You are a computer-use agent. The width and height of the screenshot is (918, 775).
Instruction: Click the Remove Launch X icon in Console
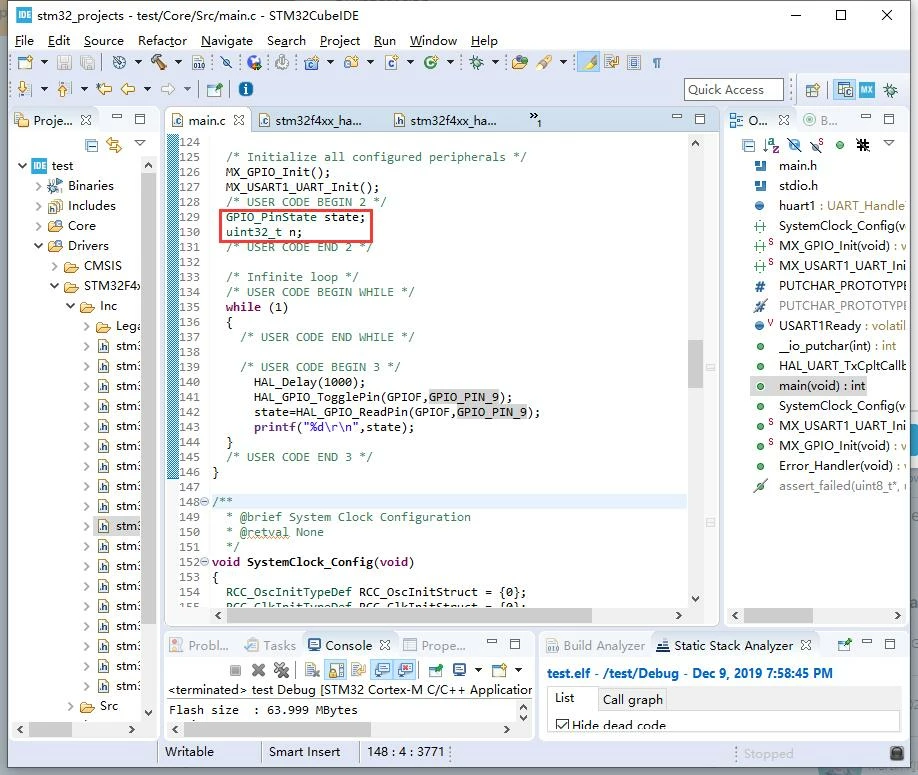[258, 670]
